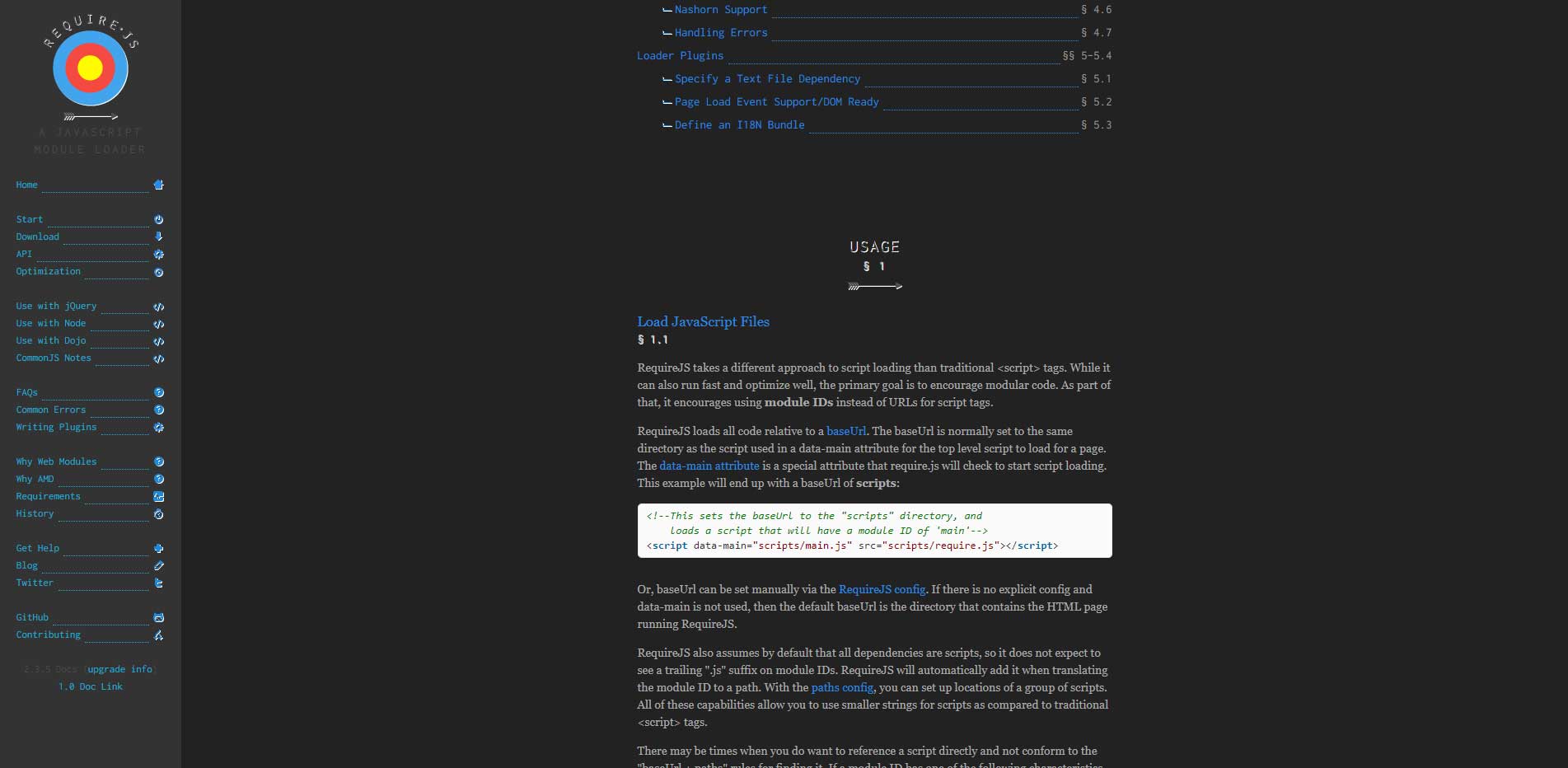Viewport: 1568px width, 768px height.
Task: Click the bird icon beside Twitter
Action: pos(159,583)
